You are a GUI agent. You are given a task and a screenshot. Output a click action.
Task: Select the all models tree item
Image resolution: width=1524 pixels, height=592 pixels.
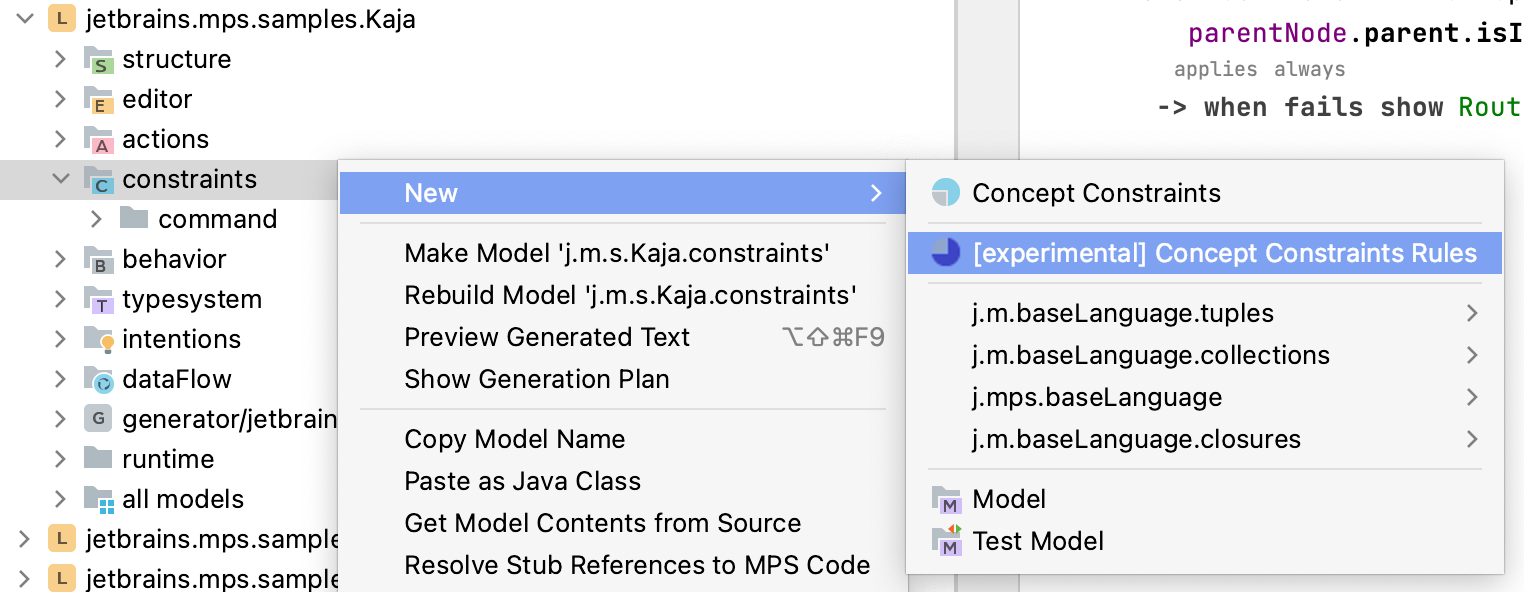click(x=183, y=499)
